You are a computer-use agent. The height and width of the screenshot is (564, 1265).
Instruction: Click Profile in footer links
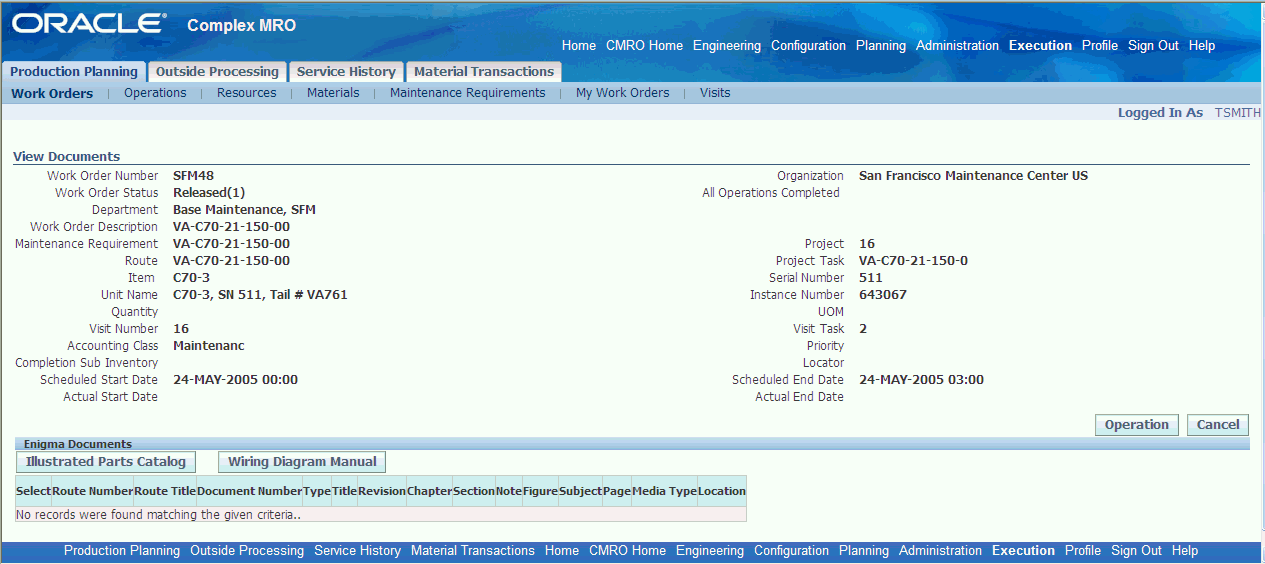(1083, 551)
